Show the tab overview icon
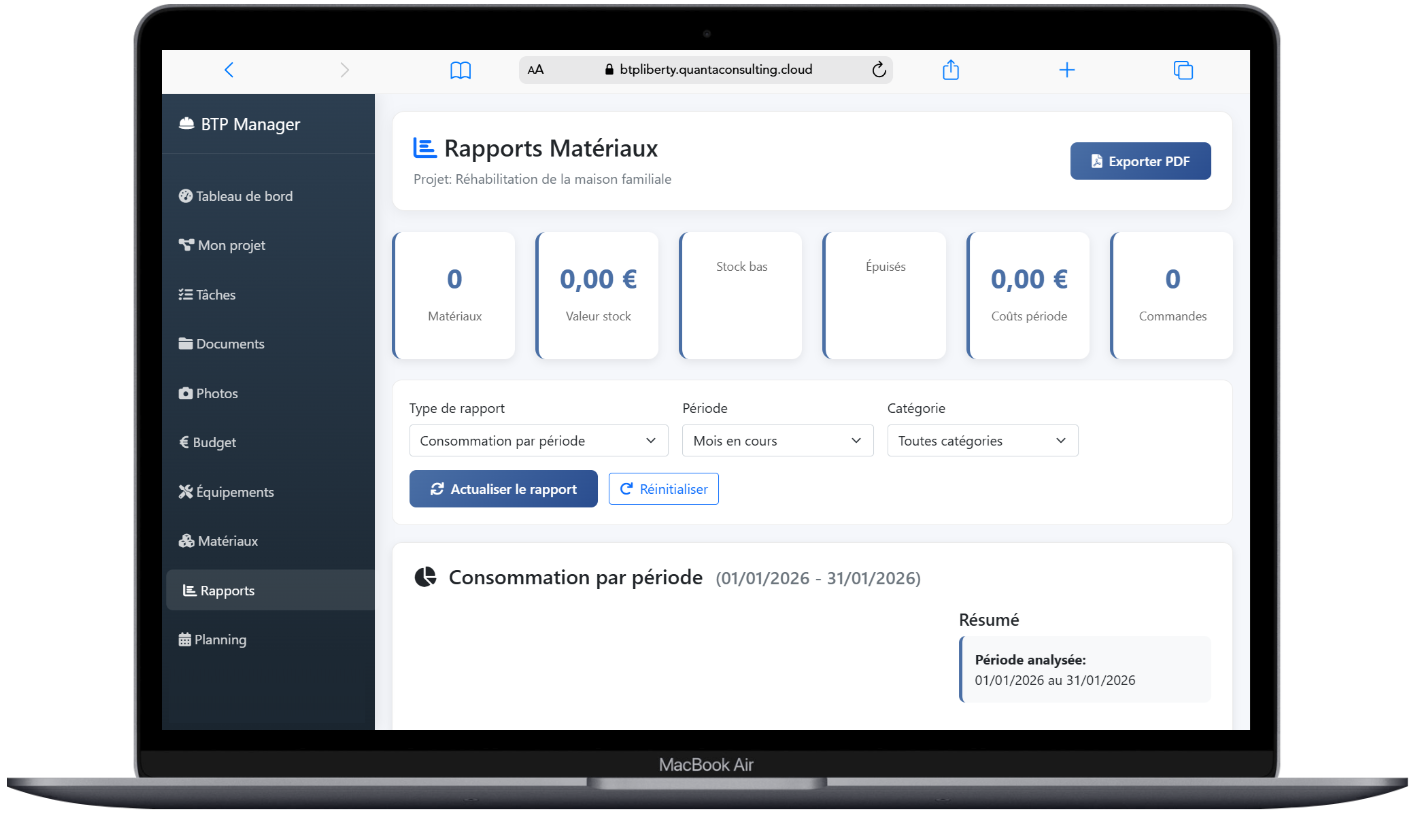The image size is (1413, 813). pyautogui.click(x=1183, y=70)
